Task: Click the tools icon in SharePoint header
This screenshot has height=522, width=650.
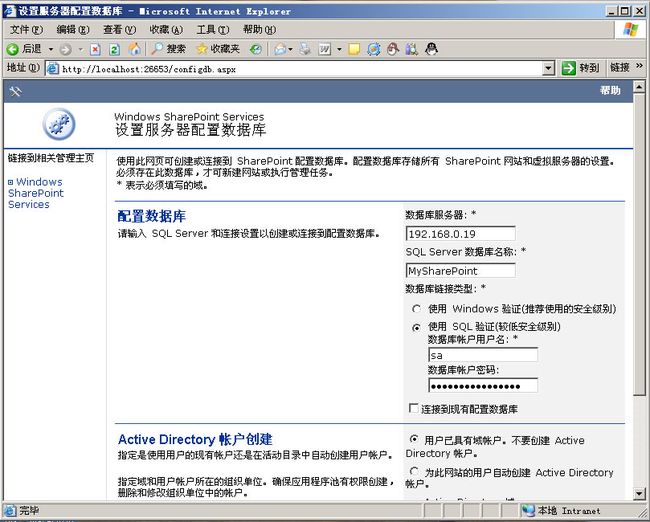Action: coord(15,91)
